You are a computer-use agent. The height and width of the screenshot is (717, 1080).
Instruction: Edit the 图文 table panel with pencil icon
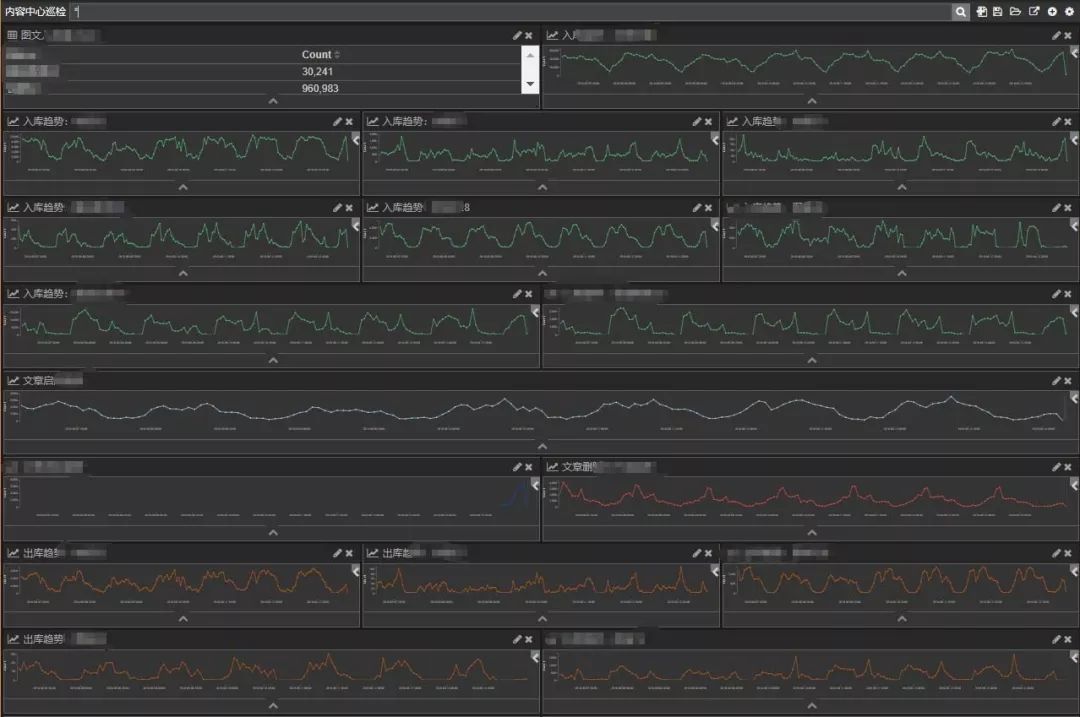(x=517, y=35)
